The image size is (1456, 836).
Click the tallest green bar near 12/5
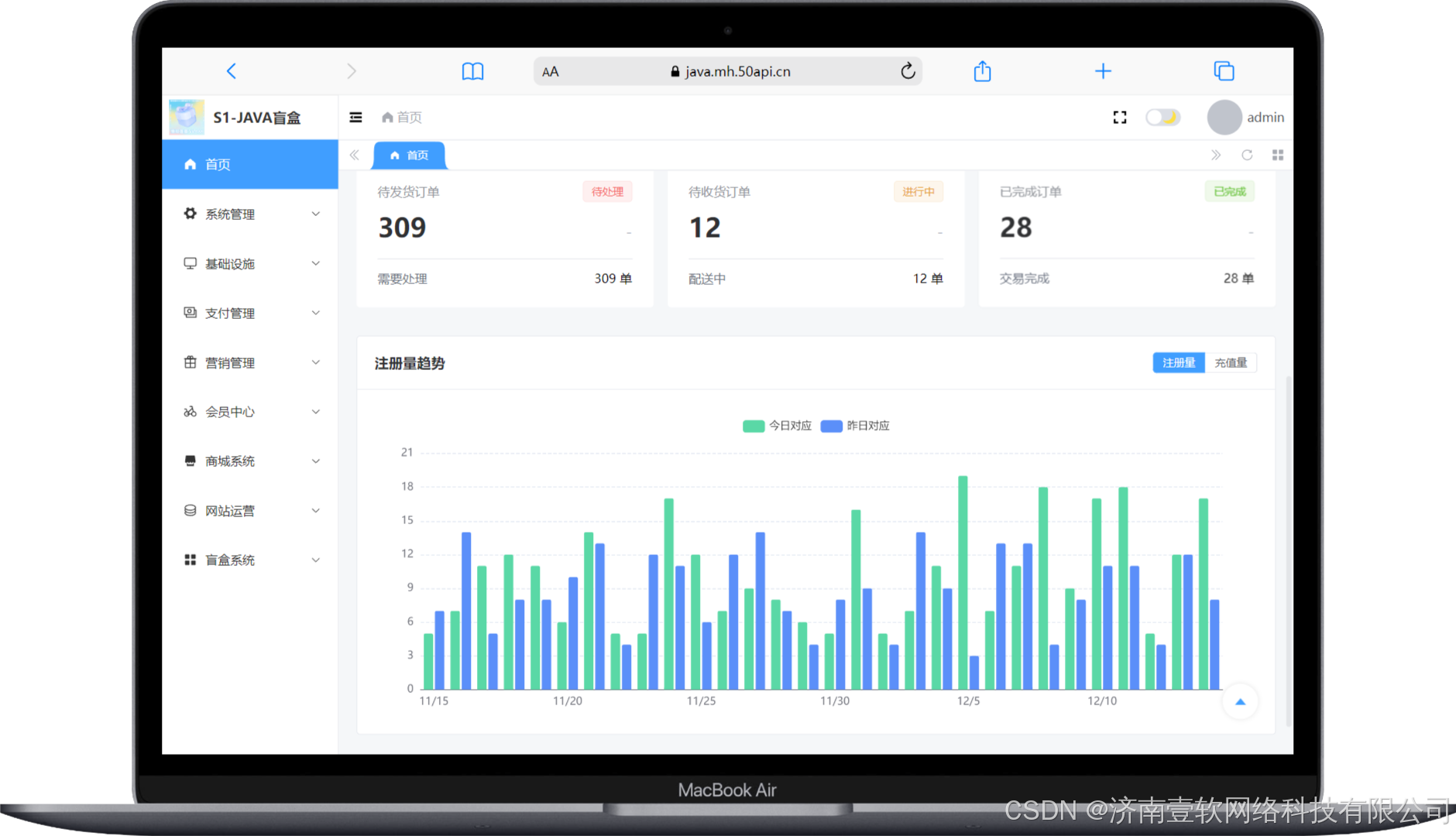963,582
